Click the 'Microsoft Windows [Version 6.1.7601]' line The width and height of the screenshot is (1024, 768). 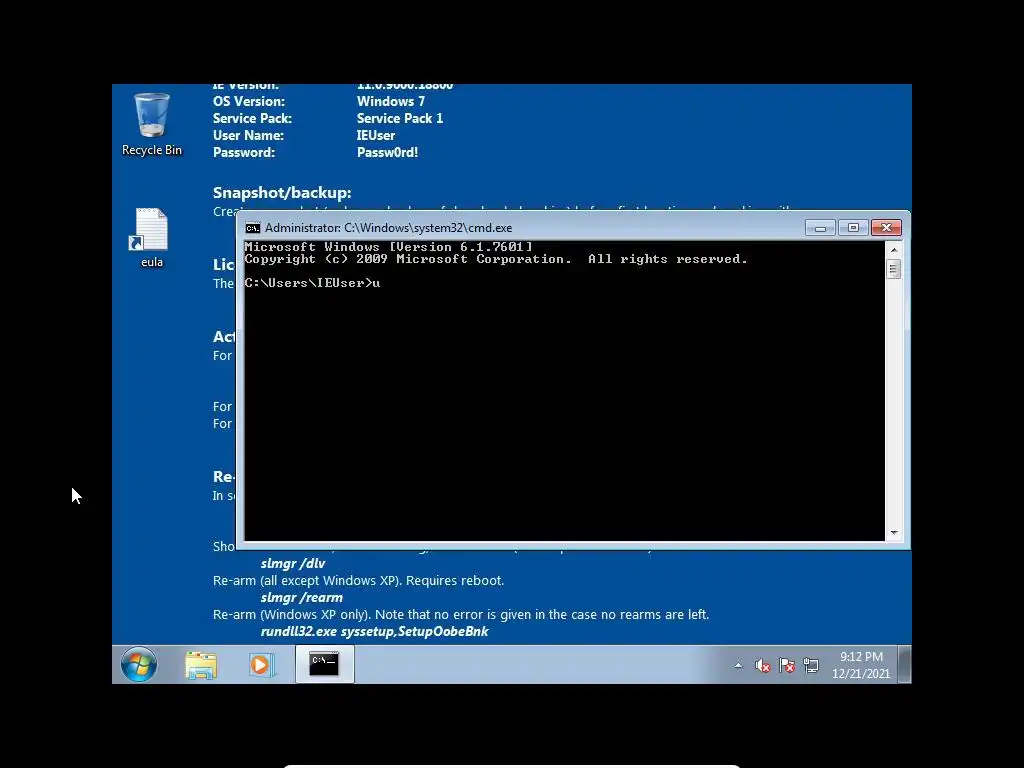coord(389,247)
